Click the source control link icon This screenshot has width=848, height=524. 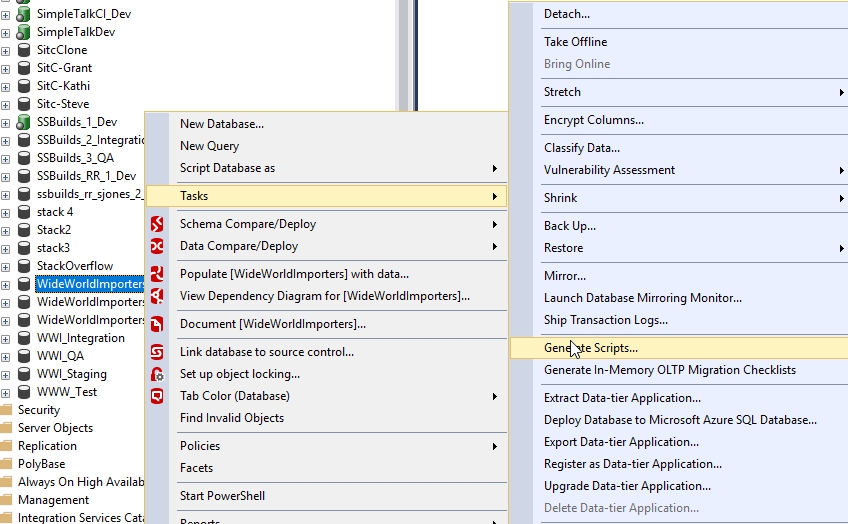coord(157,352)
